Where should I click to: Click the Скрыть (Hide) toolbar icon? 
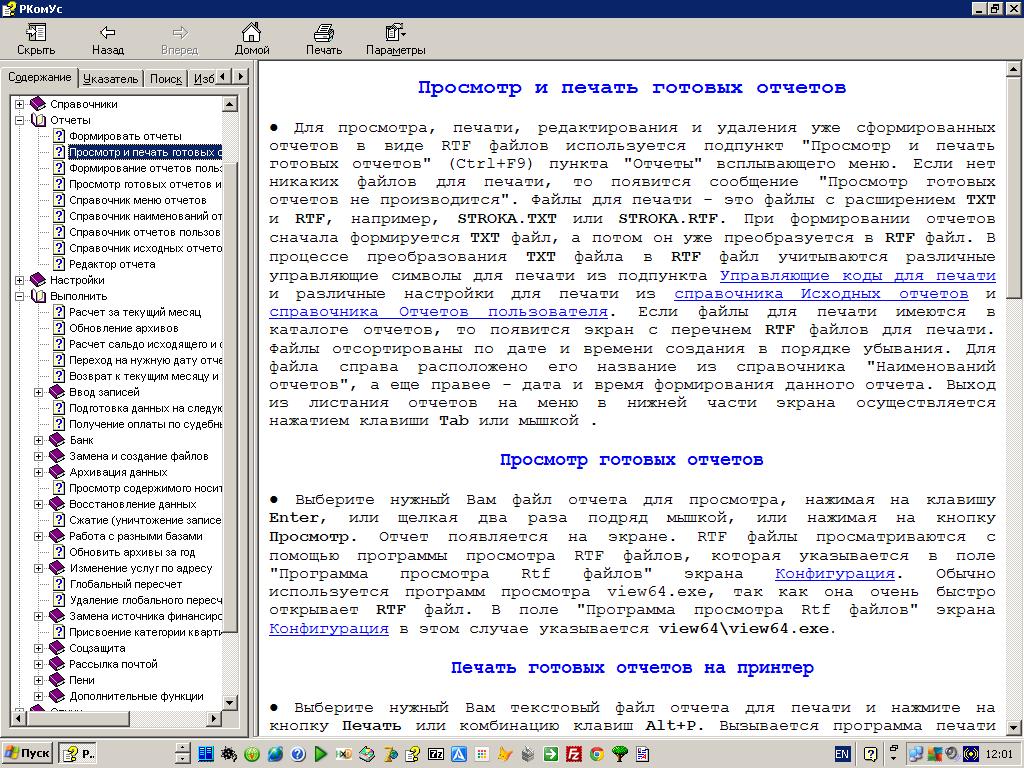36,33
